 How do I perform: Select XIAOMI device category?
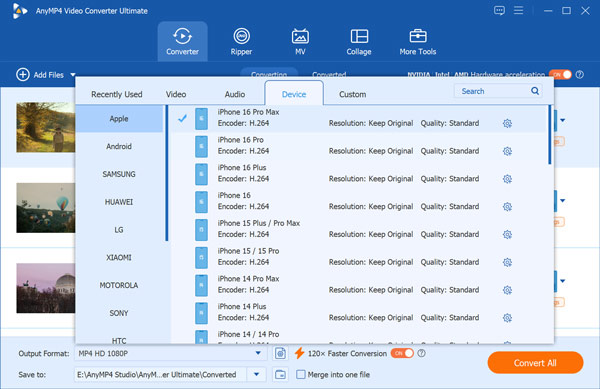[119, 257]
